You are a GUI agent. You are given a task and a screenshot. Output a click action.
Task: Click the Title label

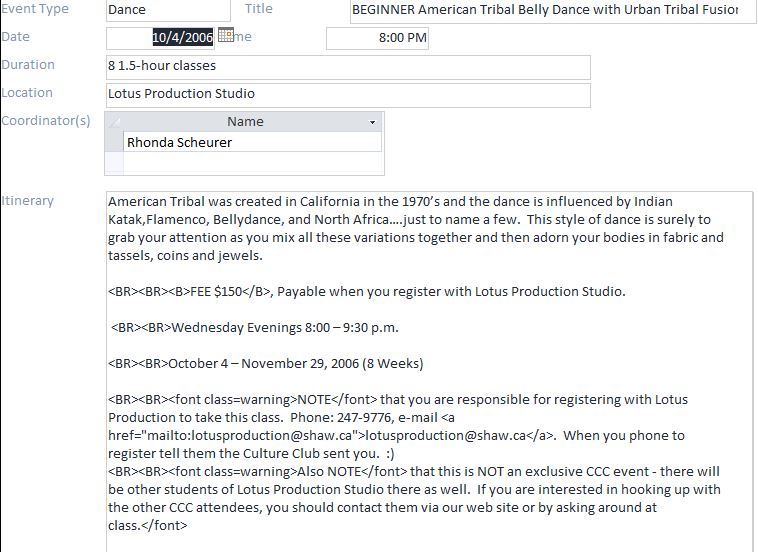258,9
